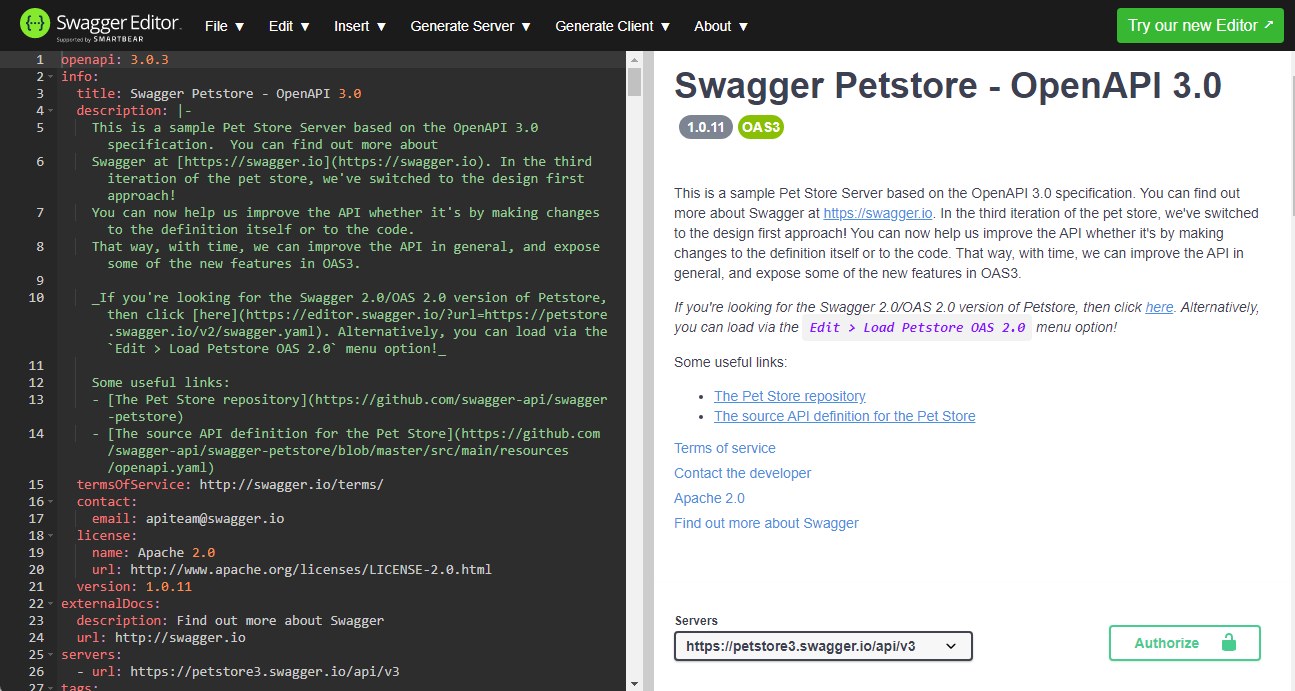Click the 1.0.11 version badge
The image size is (1295, 691).
[x=705, y=128]
